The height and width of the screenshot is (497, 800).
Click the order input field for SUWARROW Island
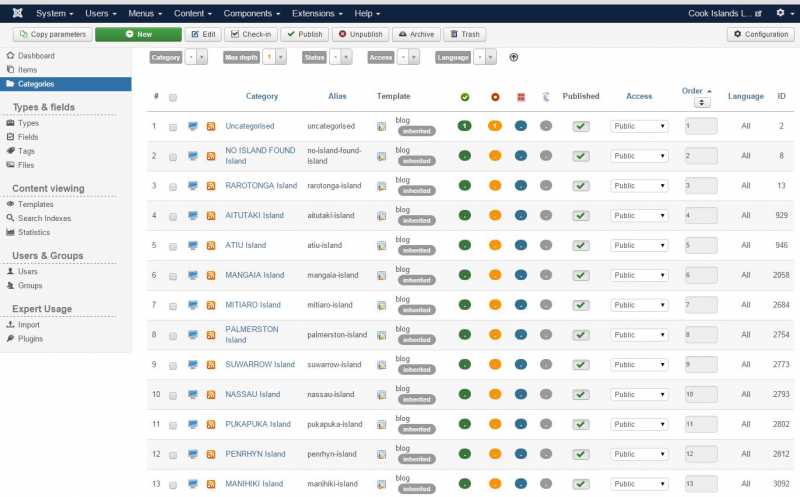point(700,365)
